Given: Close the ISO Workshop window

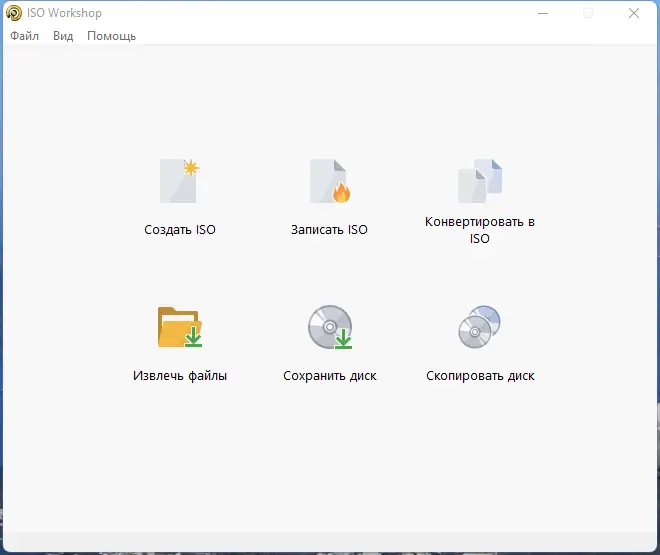Looking at the screenshot, I should pos(634,13).
